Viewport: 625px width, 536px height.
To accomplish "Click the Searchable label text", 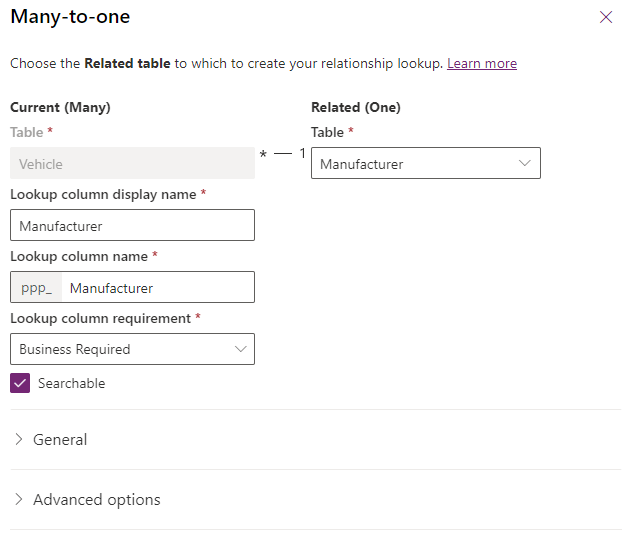I will point(71,383).
